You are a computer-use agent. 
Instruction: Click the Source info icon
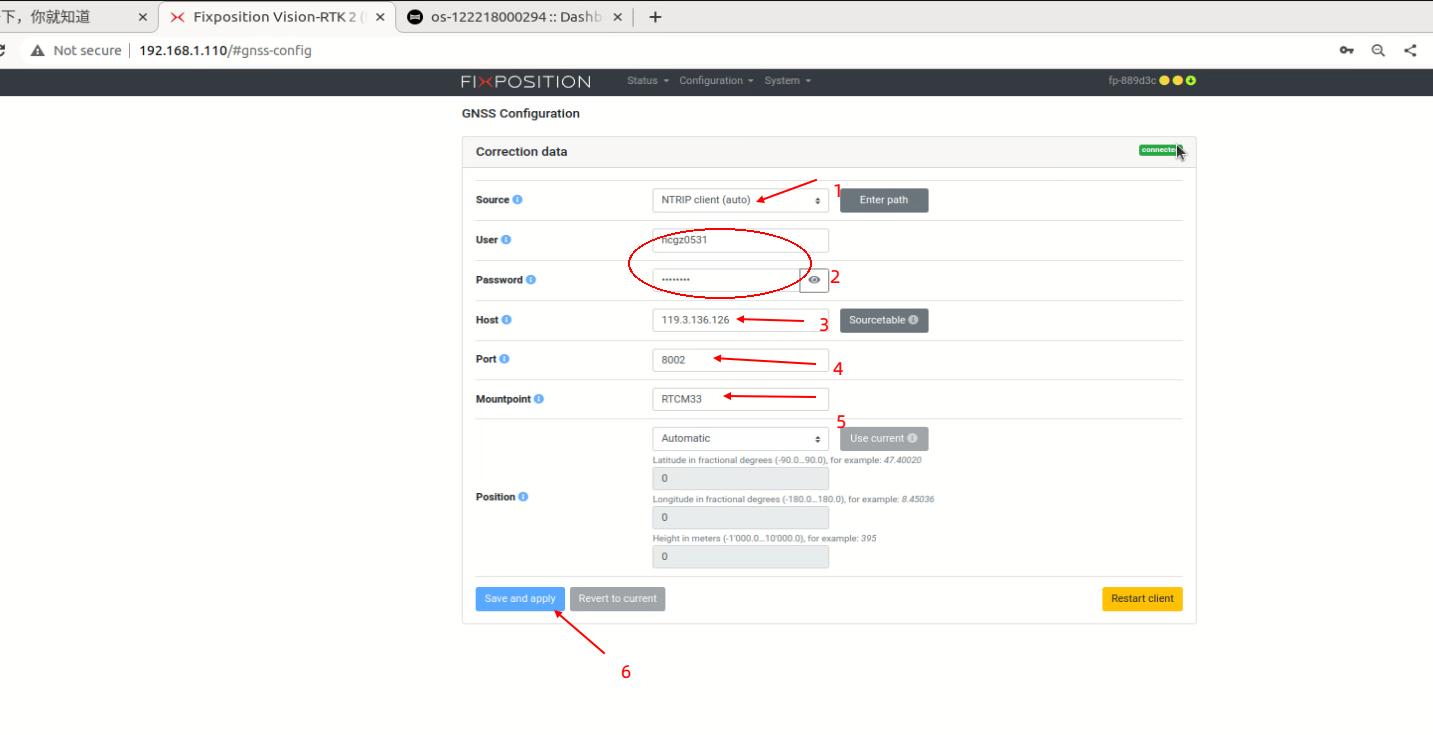(x=517, y=200)
